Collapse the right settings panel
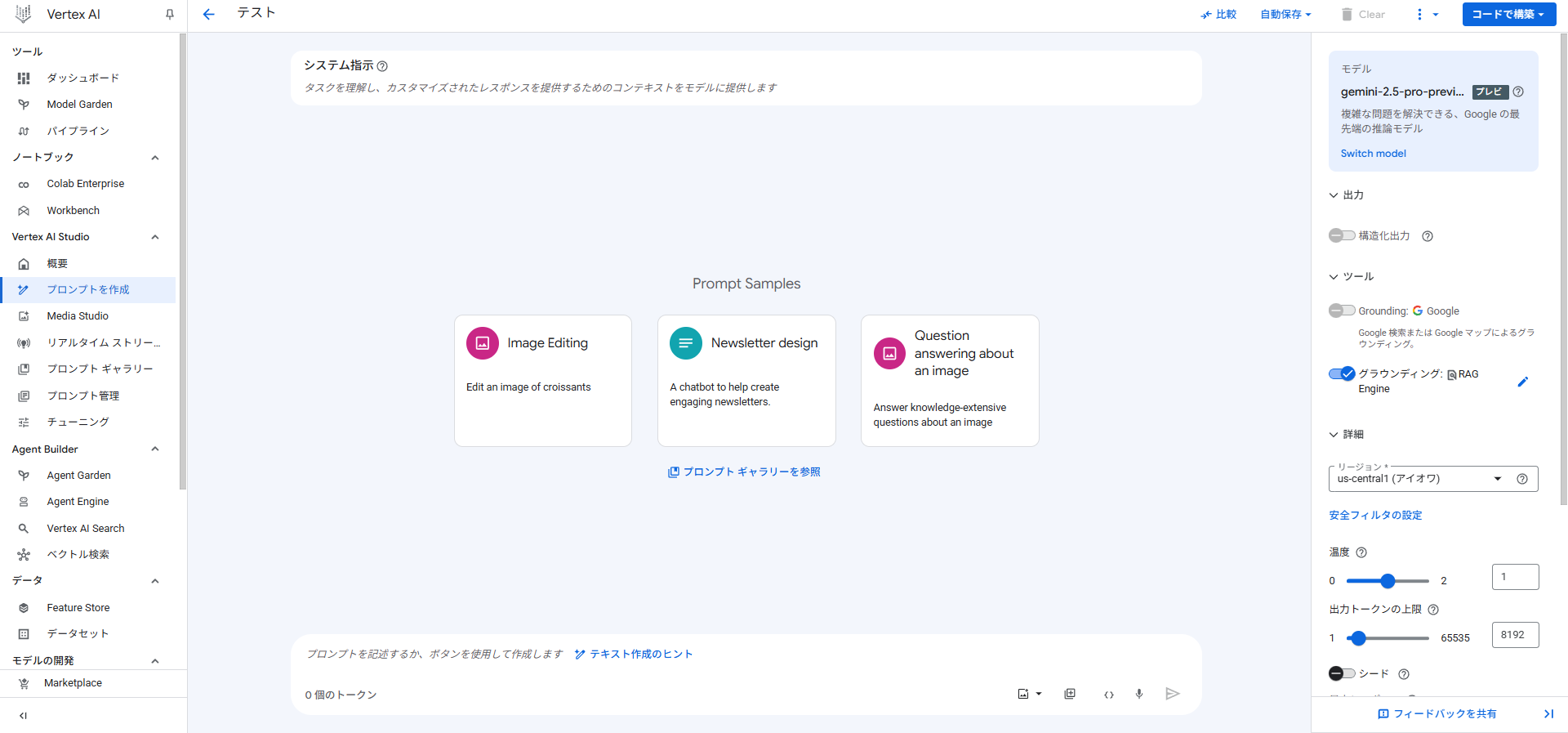 pos(1548,714)
